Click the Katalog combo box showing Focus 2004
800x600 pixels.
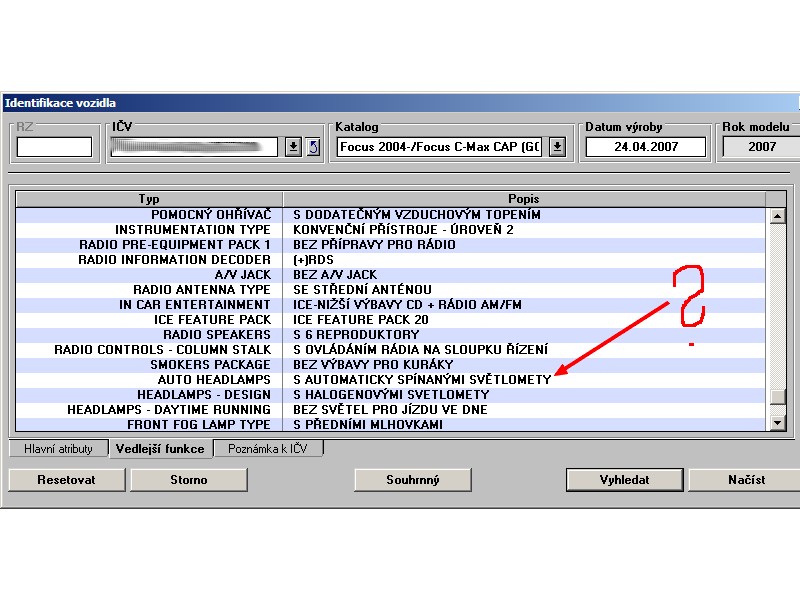pos(440,147)
